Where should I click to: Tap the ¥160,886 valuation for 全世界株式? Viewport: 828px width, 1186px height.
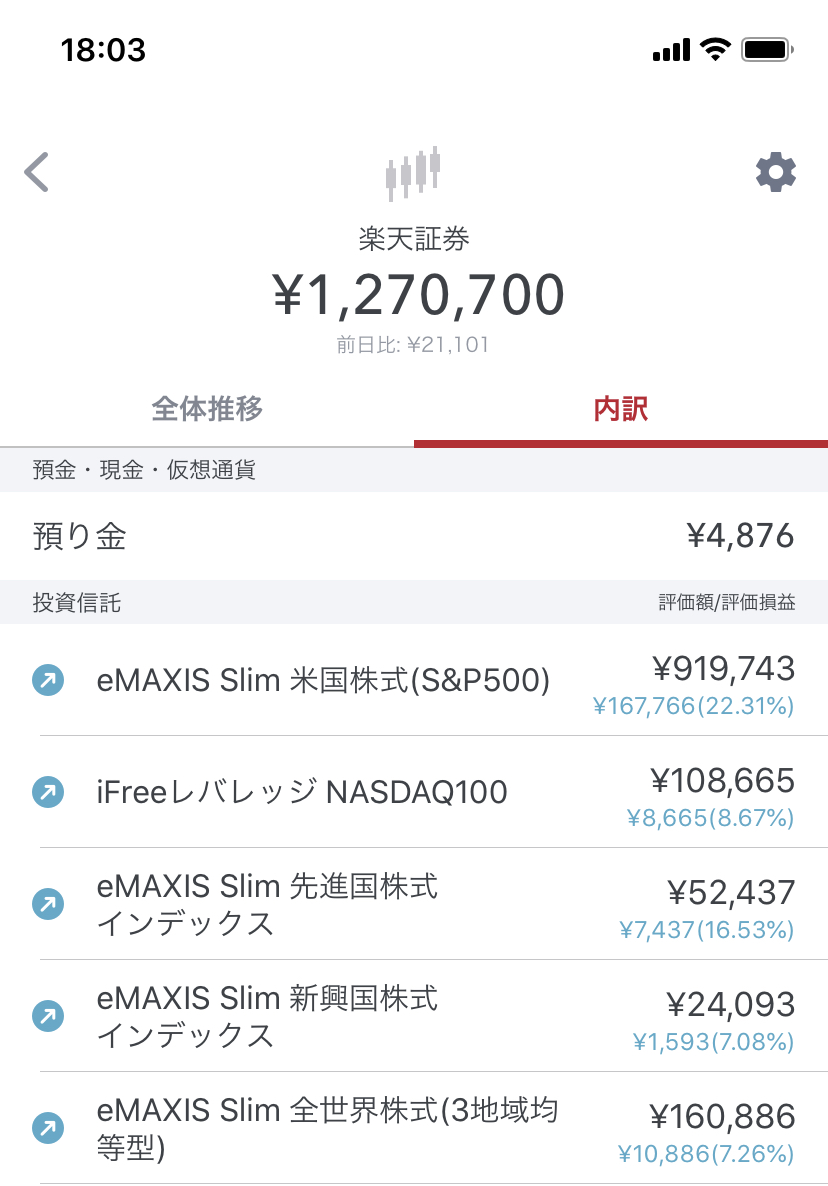tap(723, 1116)
